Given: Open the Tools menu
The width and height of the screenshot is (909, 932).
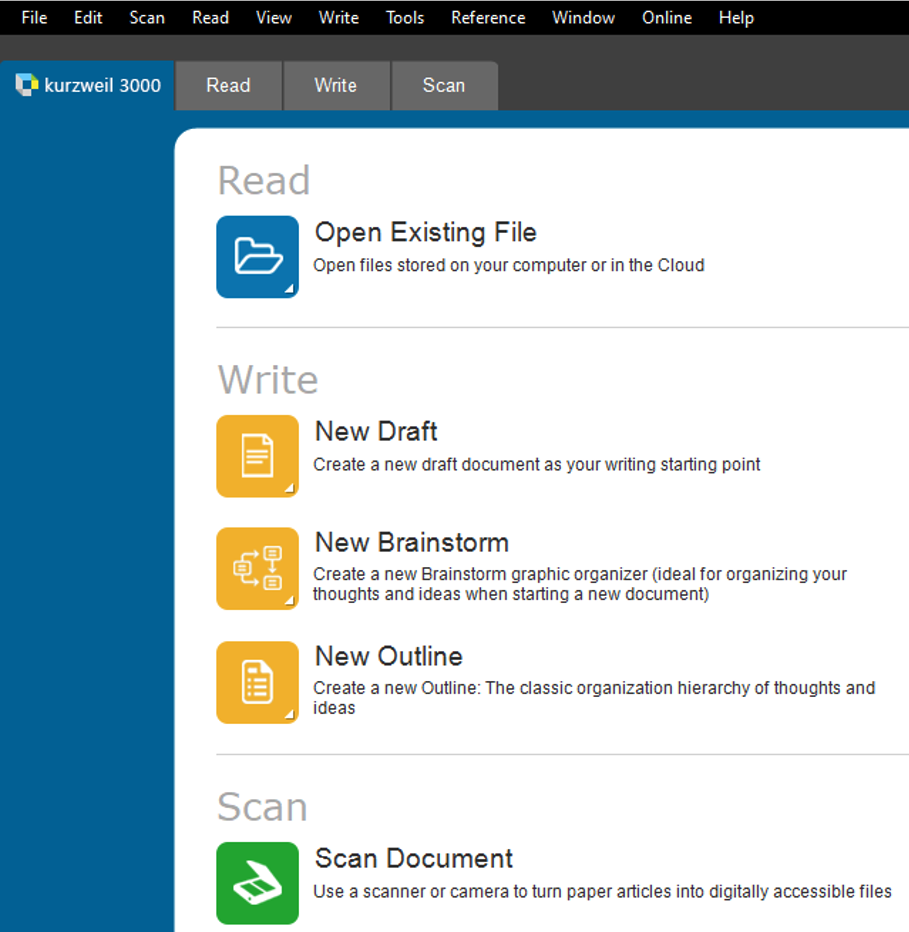Looking at the screenshot, I should 405,18.
